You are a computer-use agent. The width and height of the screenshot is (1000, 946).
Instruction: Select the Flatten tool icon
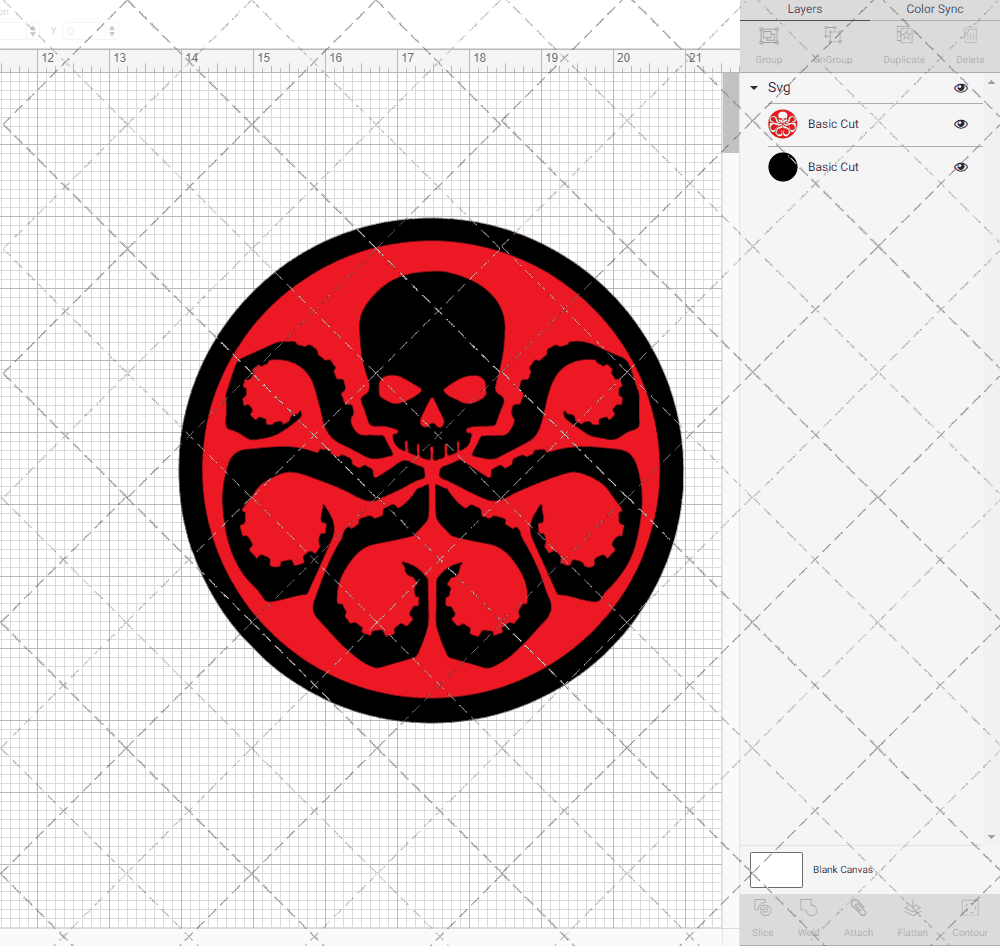[x=913, y=908]
